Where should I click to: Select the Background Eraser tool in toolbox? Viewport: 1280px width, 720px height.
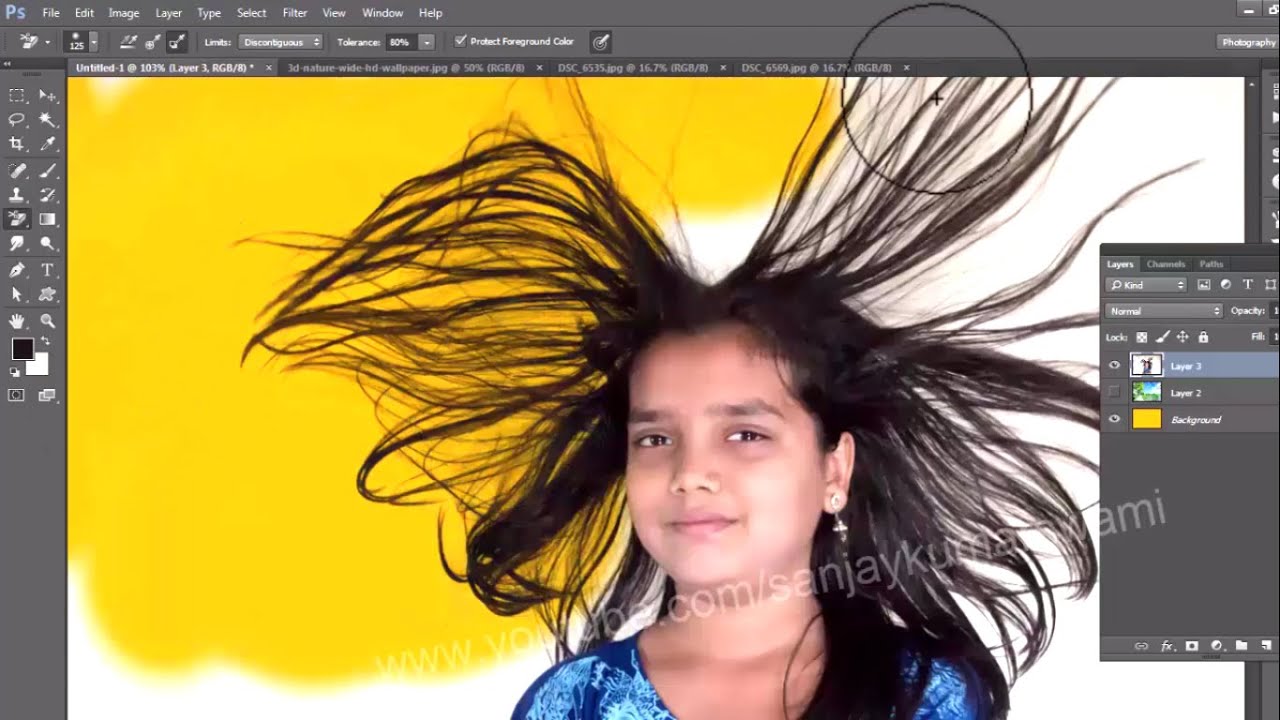click(x=17, y=219)
